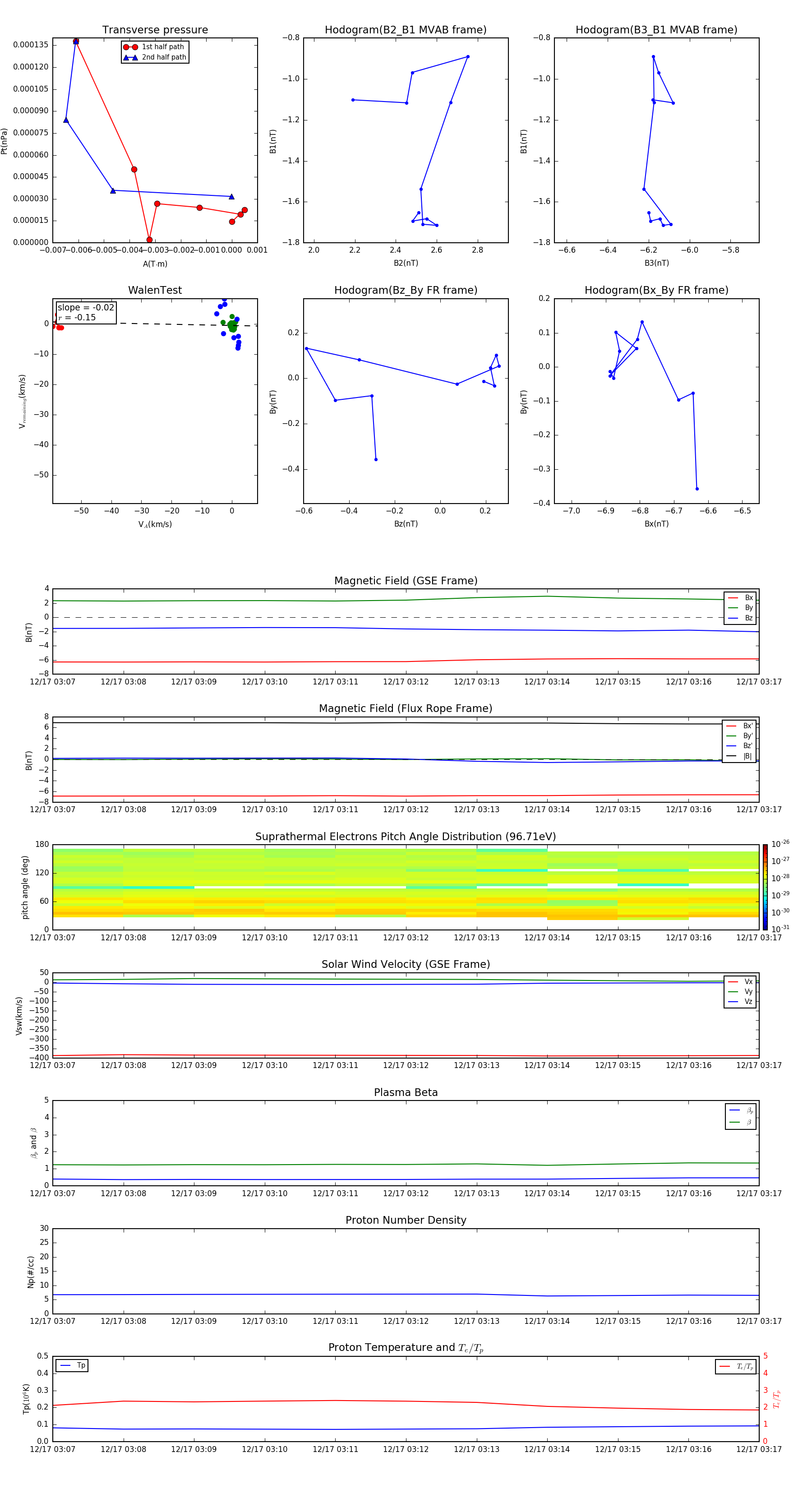The image size is (812, 1489).
Task: Click the 'WalenTest' plot title
Action: point(155,290)
